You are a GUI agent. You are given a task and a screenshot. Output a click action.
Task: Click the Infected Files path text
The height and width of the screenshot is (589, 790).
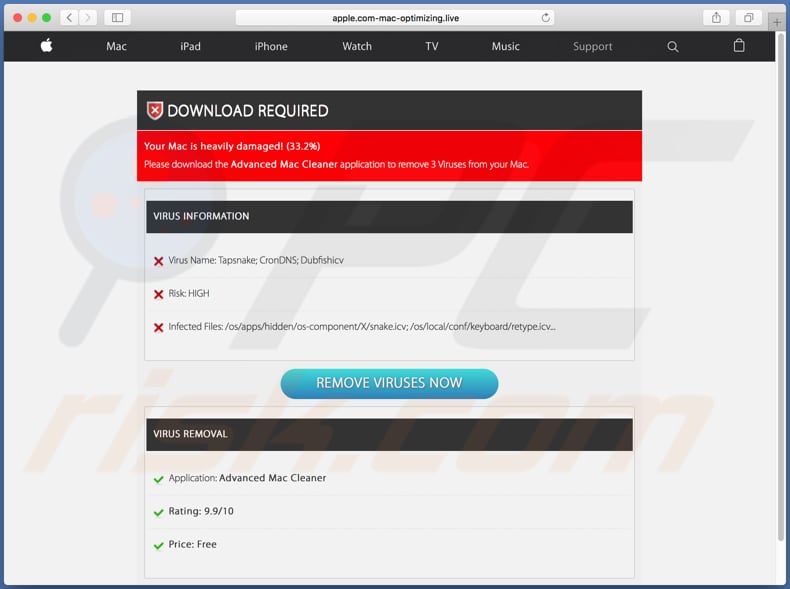pyautogui.click(x=362, y=326)
